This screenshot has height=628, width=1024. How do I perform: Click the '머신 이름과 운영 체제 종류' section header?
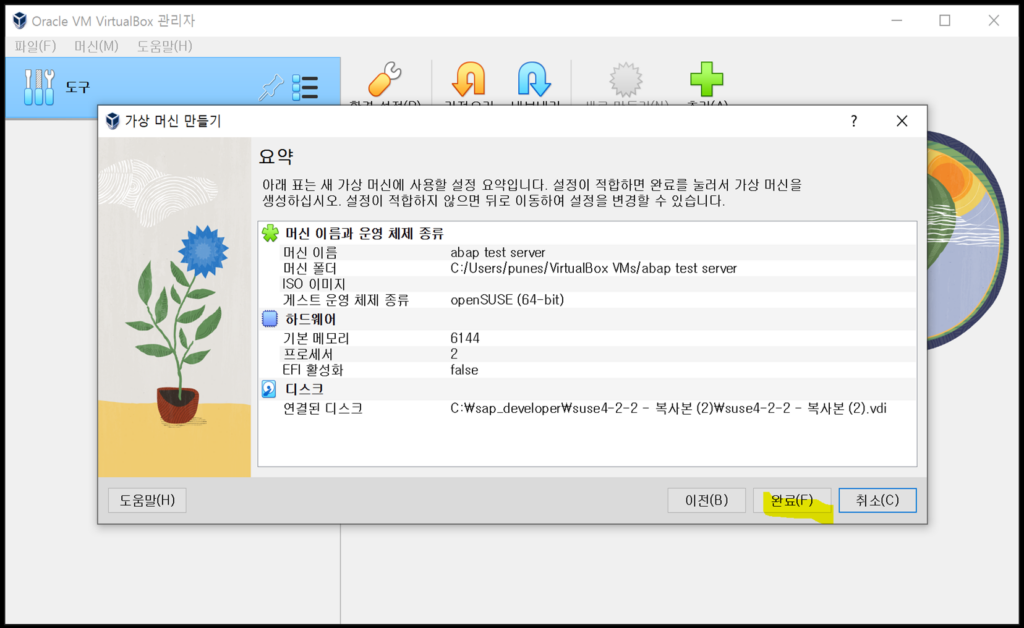pyautogui.click(x=364, y=233)
